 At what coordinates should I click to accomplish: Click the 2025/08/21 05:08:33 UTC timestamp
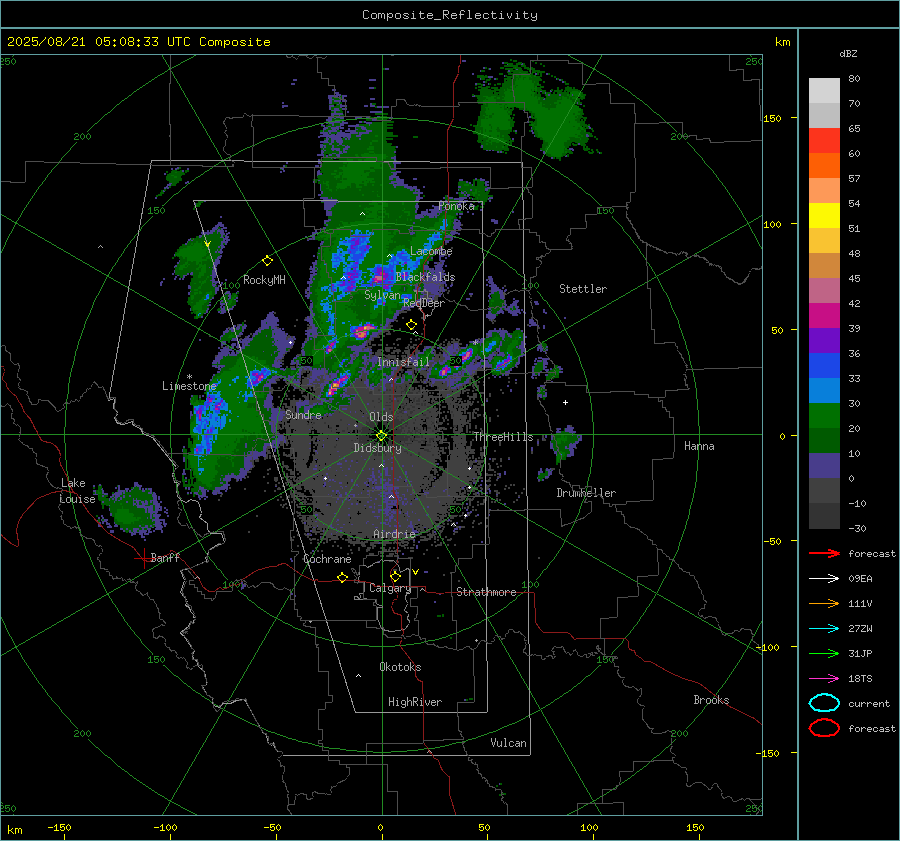[x=99, y=42]
